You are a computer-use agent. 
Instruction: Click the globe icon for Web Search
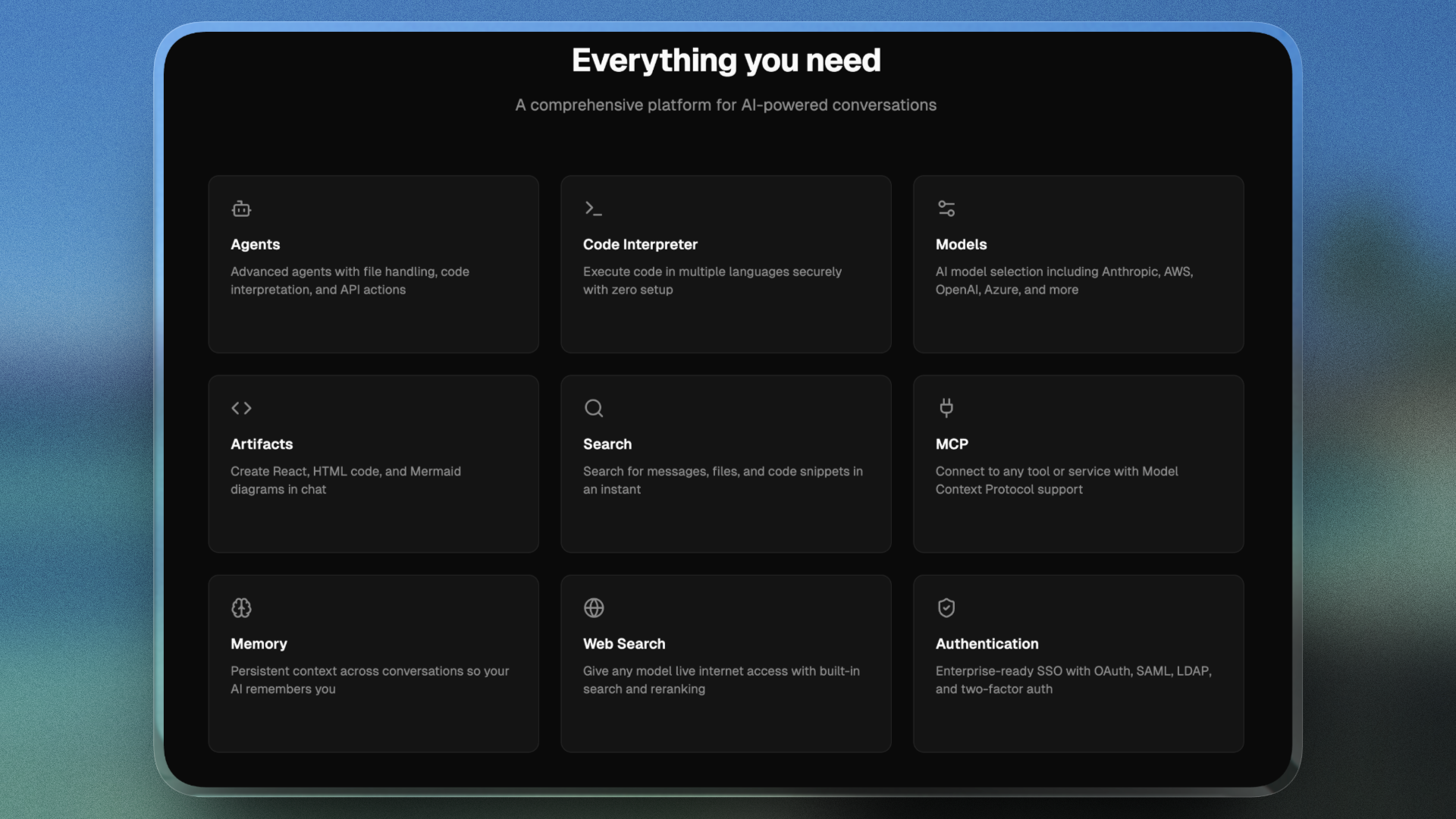pyautogui.click(x=594, y=607)
